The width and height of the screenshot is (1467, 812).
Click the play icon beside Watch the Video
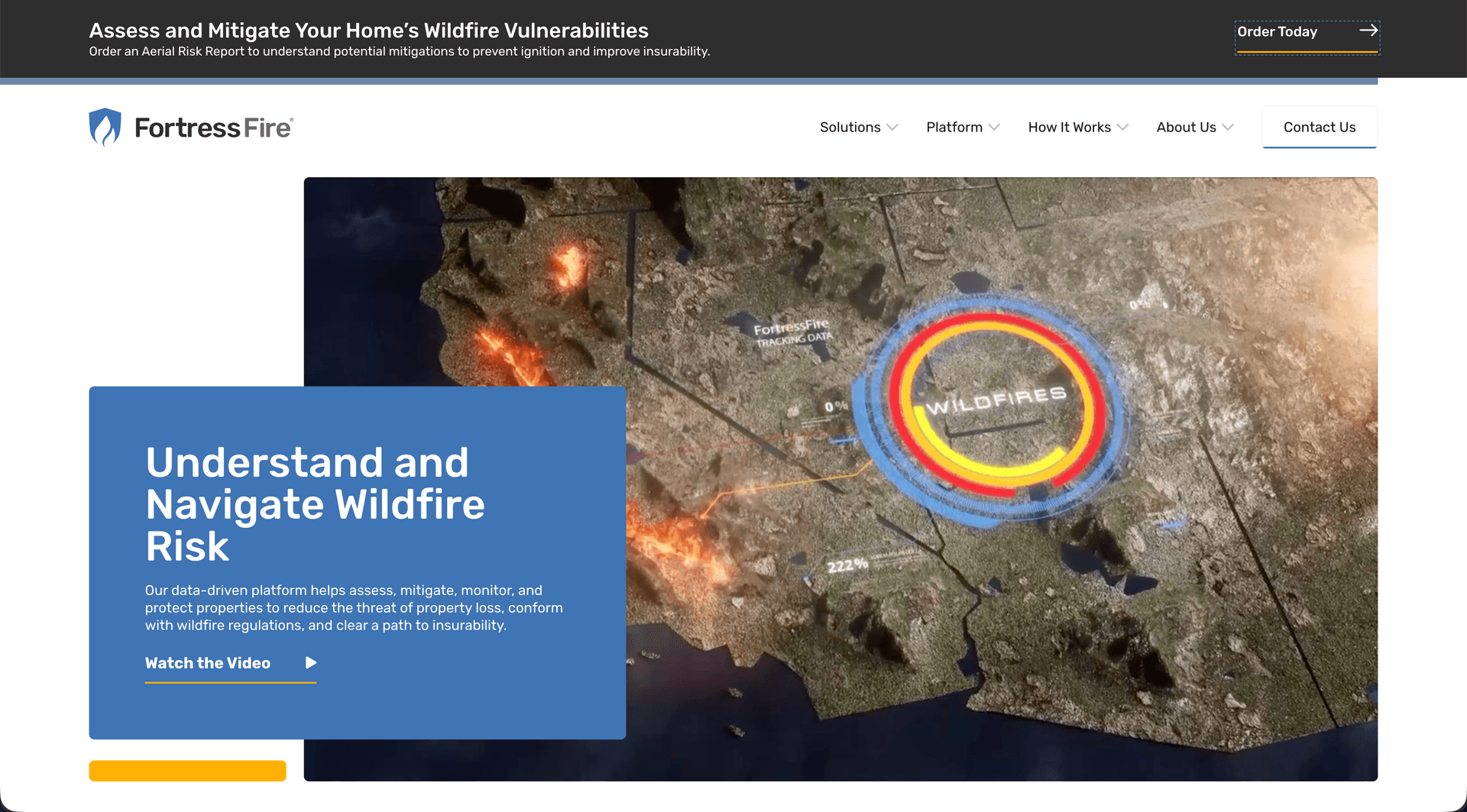tap(309, 663)
